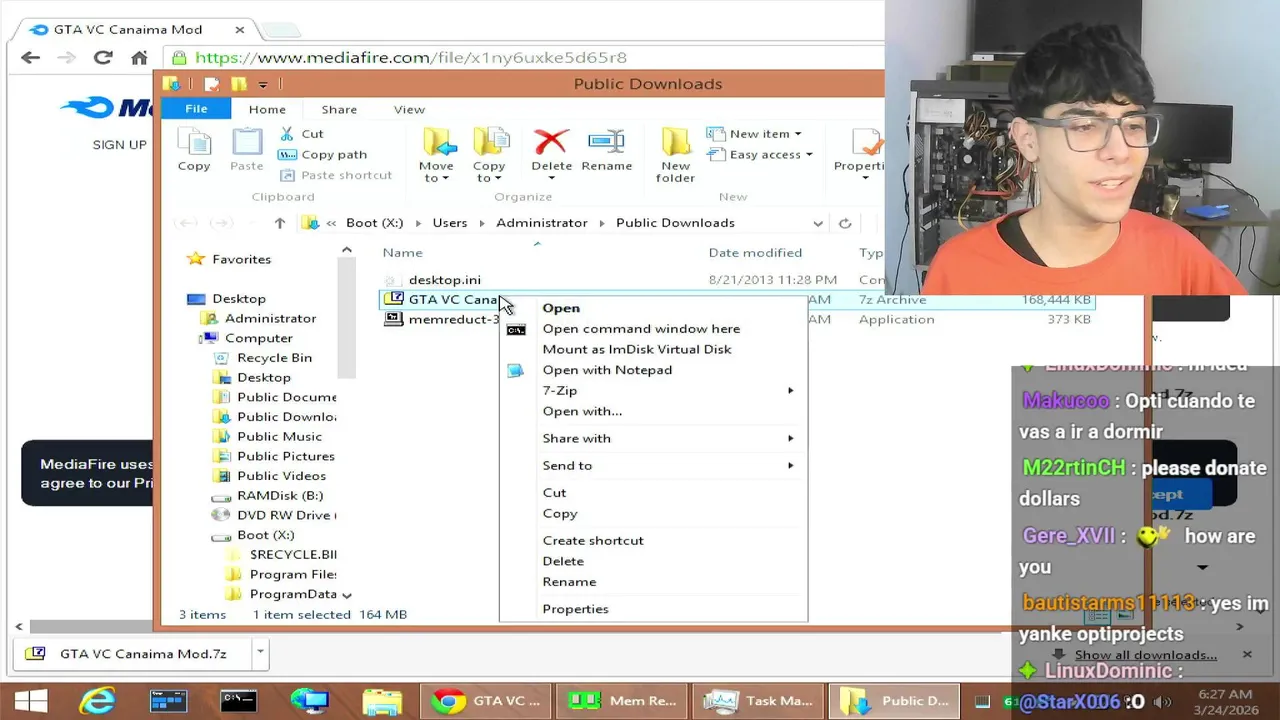Click the Copy ribbon icon
Screen dimensions: 1280x720
click(194, 152)
